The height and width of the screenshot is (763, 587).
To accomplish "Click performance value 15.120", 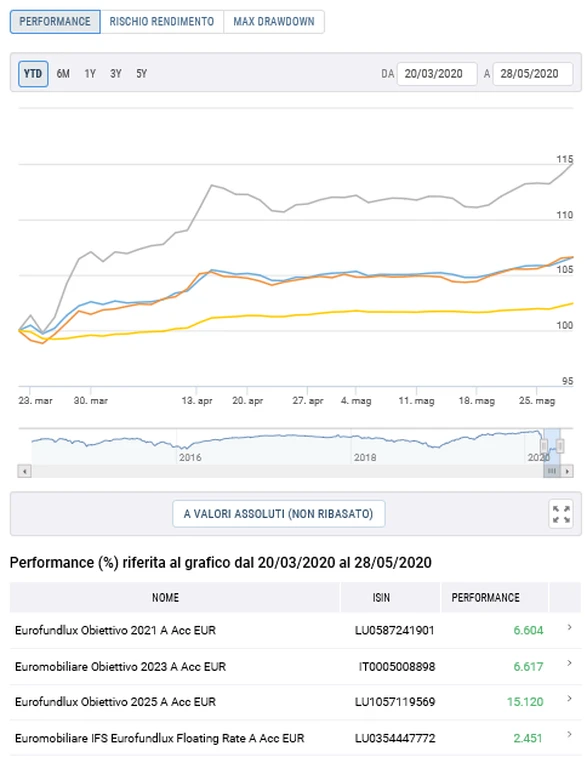I will [525, 702].
